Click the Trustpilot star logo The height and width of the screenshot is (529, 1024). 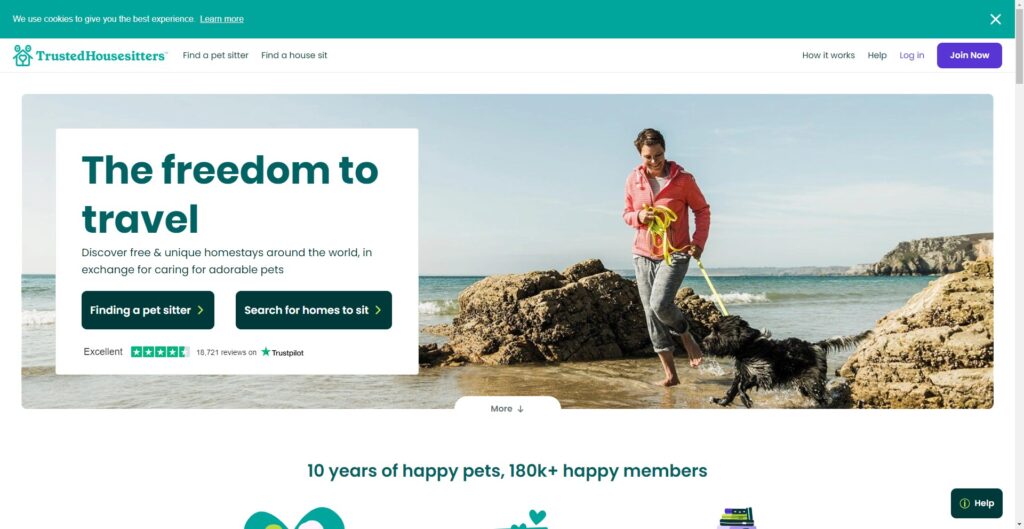[266, 352]
